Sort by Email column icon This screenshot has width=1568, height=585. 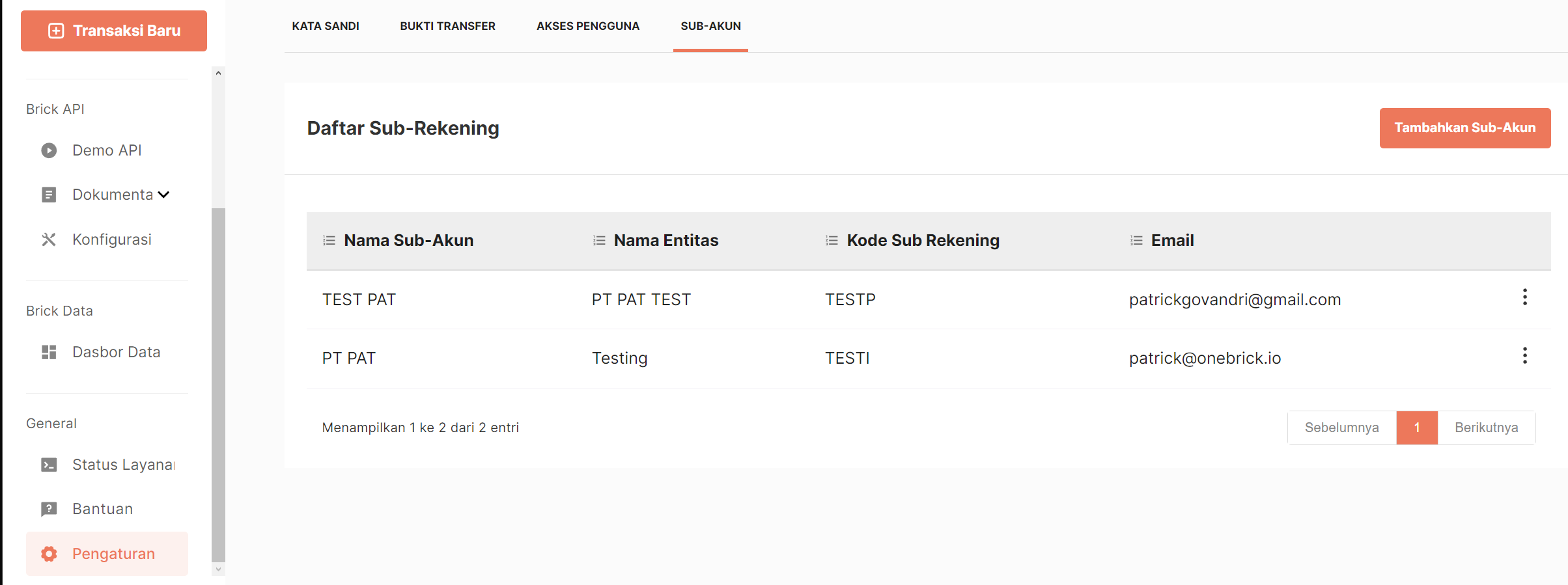pyautogui.click(x=1136, y=241)
